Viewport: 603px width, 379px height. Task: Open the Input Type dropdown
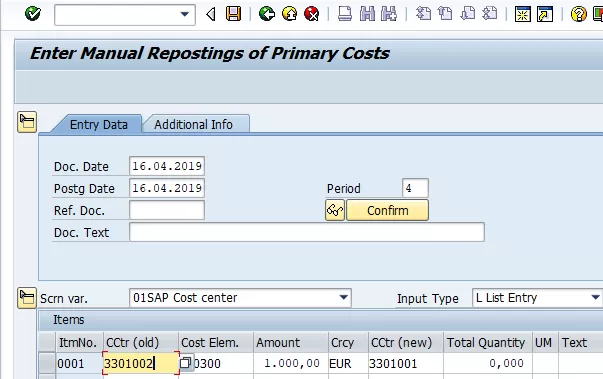tap(595, 298)
